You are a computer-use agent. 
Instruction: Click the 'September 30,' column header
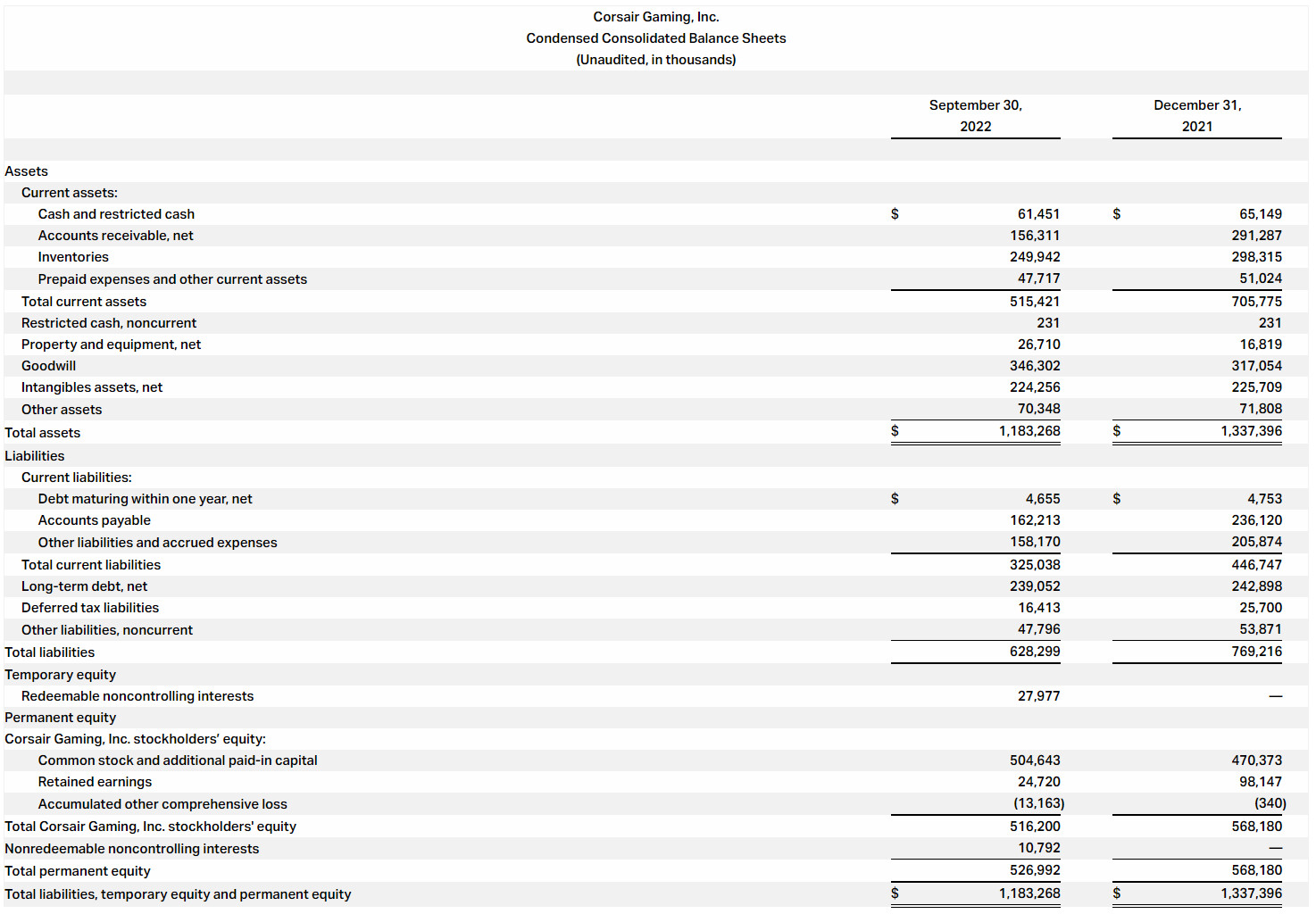976,105
